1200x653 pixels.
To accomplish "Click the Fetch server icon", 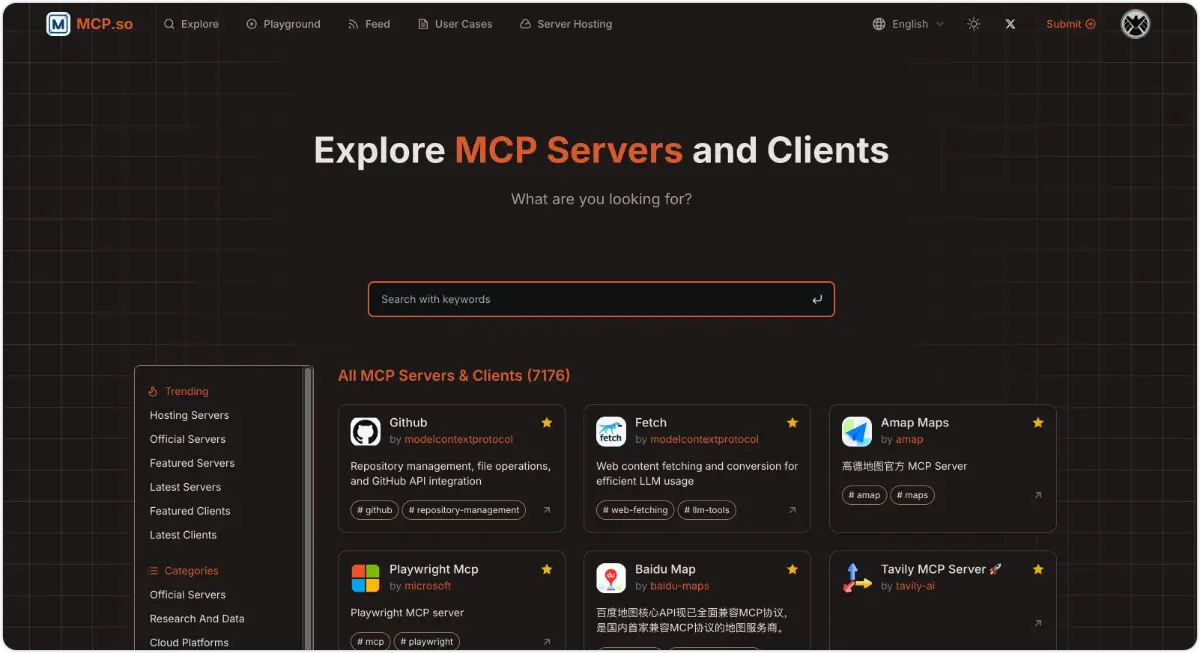I will tap(611, 430).
